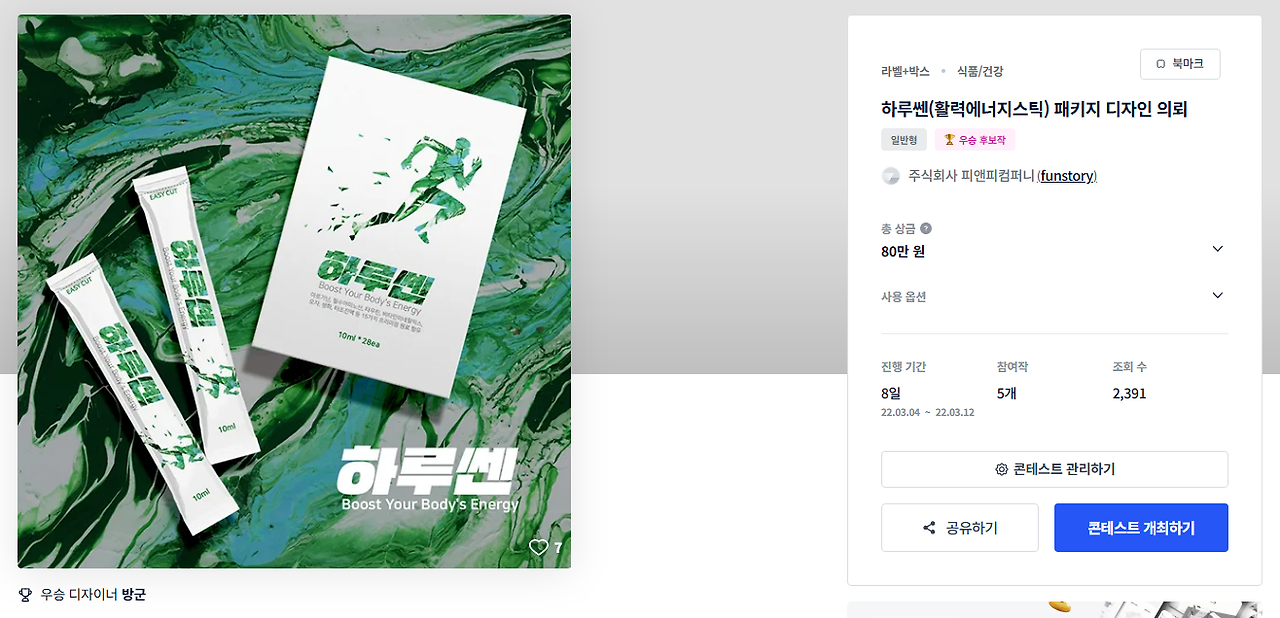Toggle the 북마크 bookmark button

(1180, 64)
